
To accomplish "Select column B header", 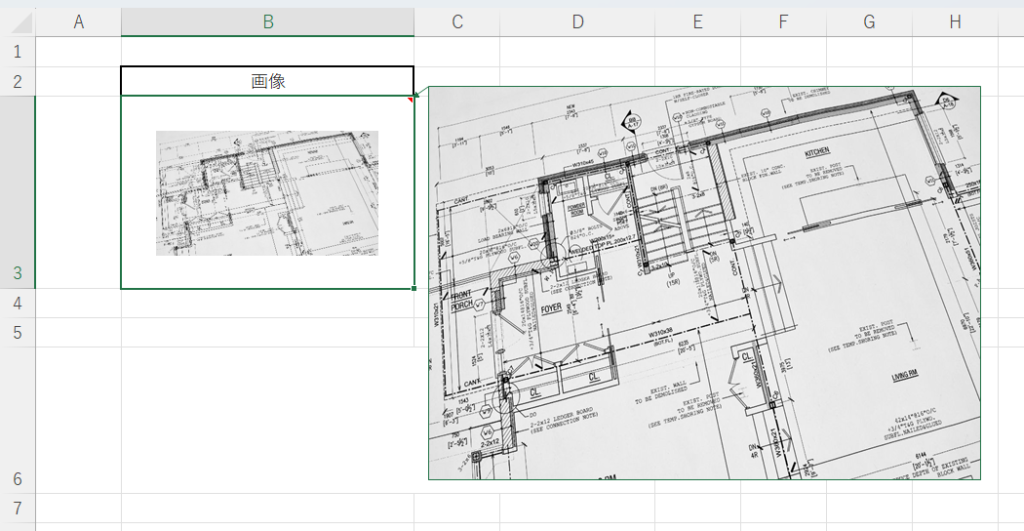I will tap(267, 22).
